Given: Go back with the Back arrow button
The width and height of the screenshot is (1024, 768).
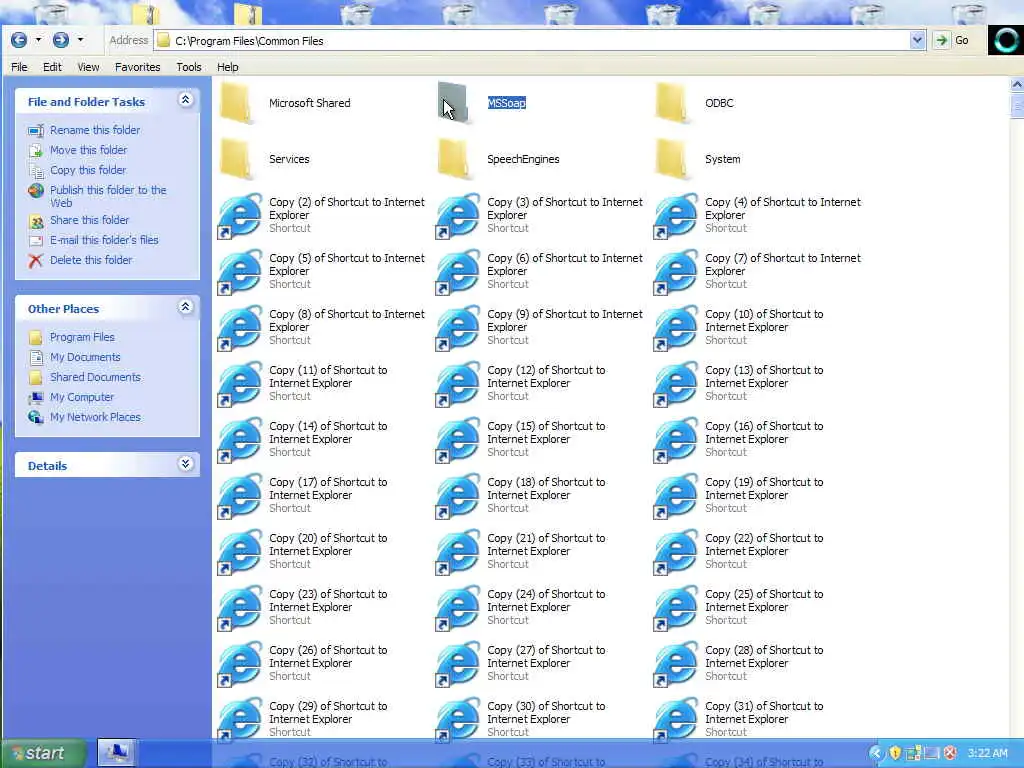Looking at the screenshot, I should (19, 40).
